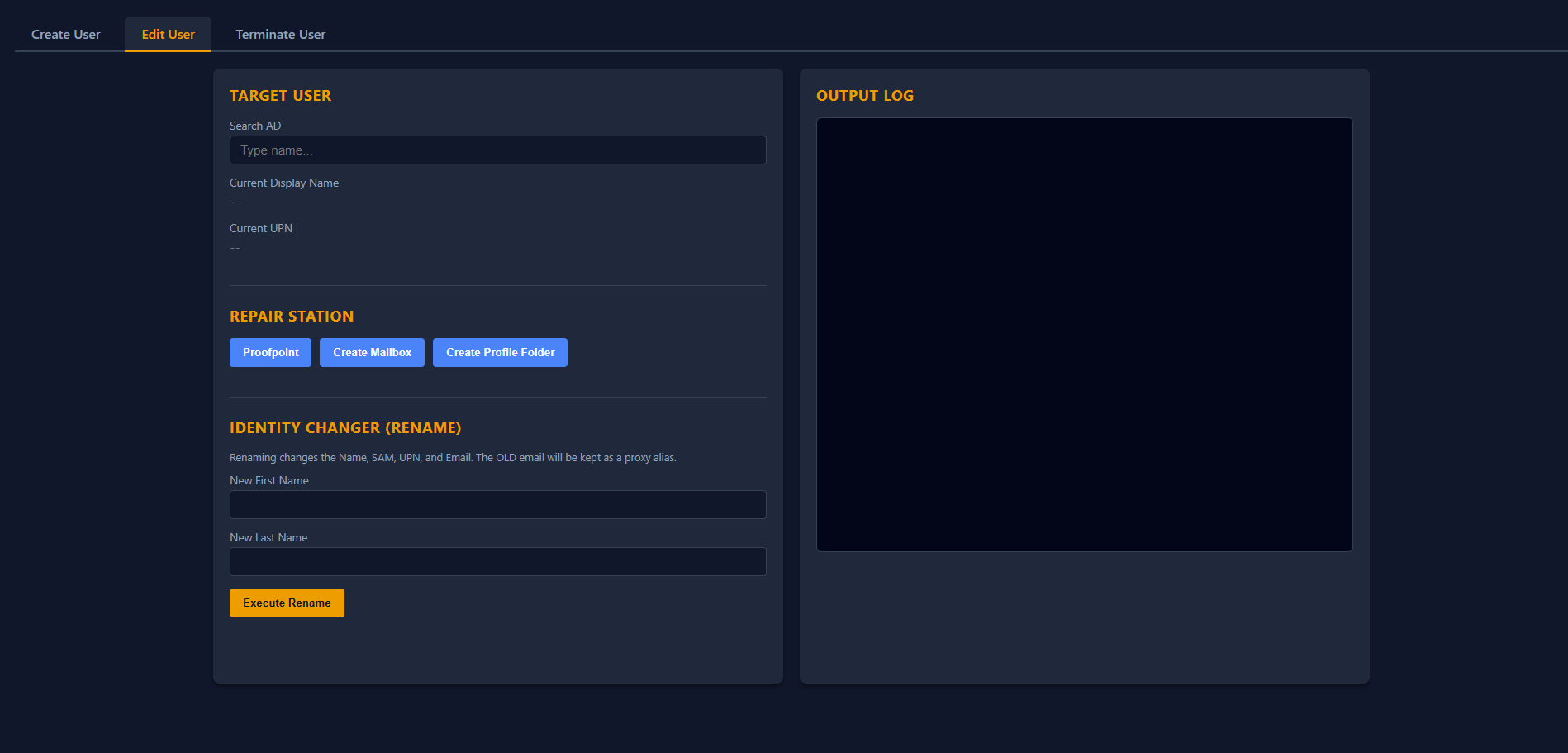Focus the New First Name field
This screenshot has width=1568, height=753.
[x=497, y=505]
